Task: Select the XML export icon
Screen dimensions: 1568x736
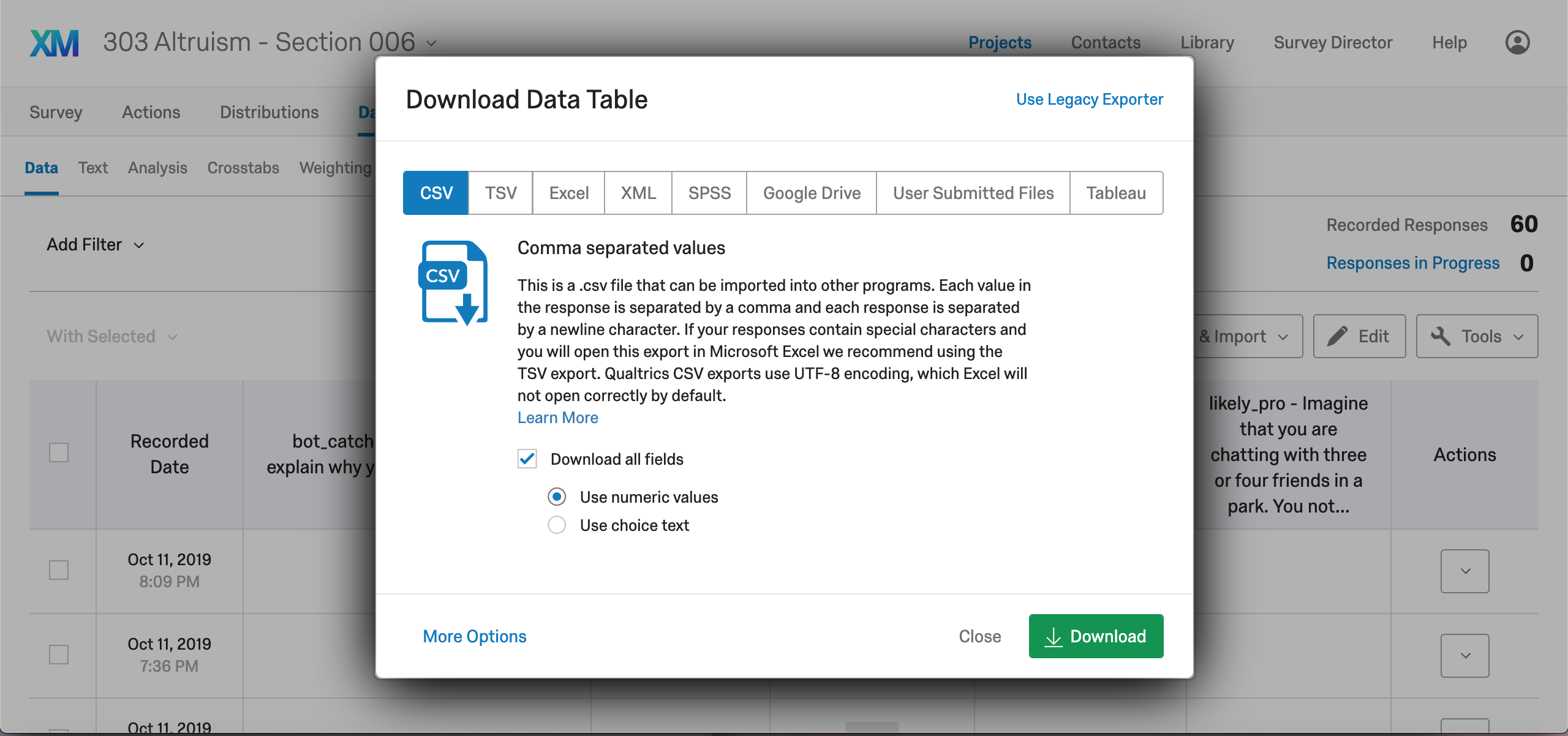Action: (x=638, y=192)
